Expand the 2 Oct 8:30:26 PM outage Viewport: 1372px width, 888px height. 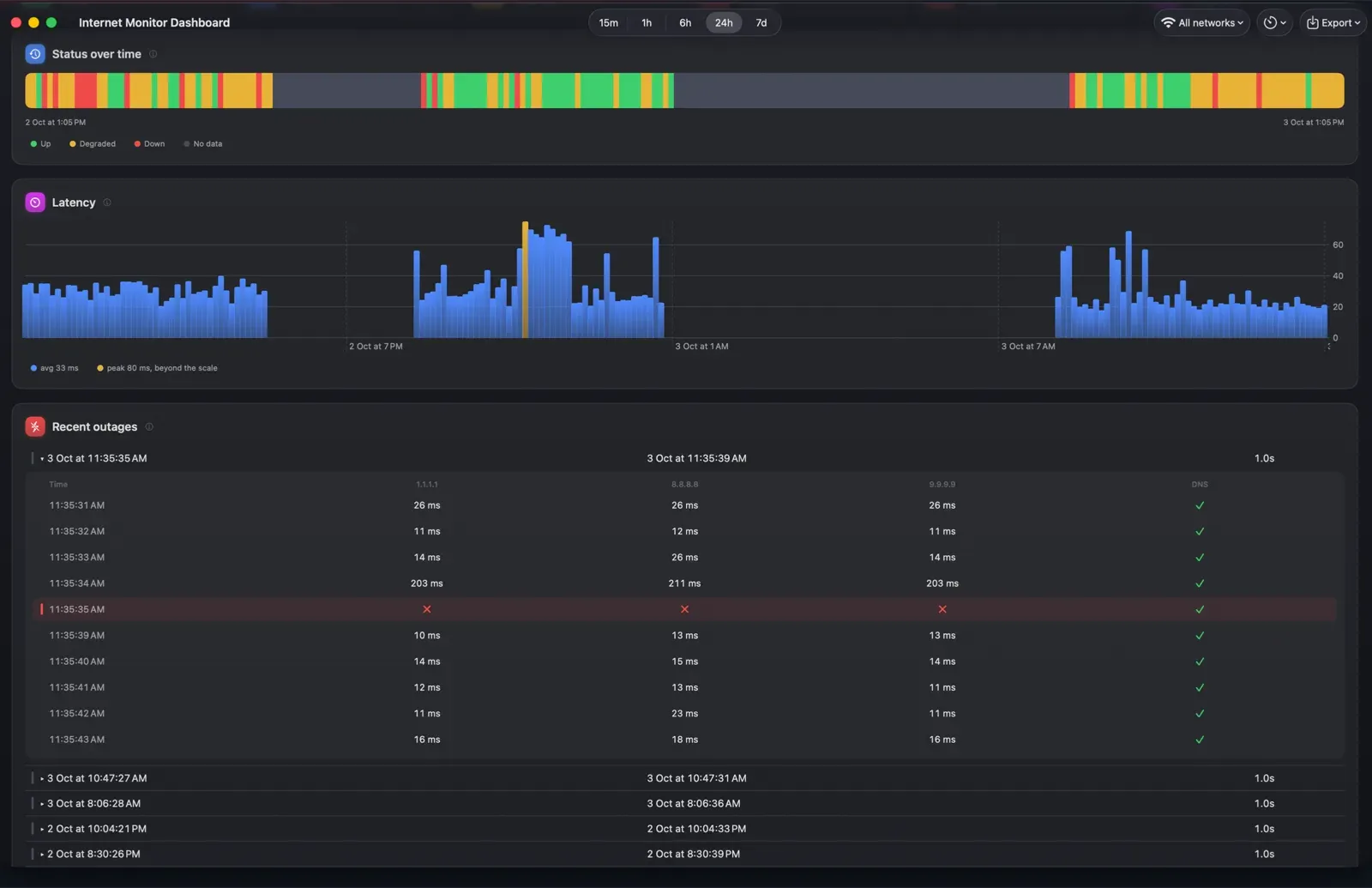(x=42, y=855)
